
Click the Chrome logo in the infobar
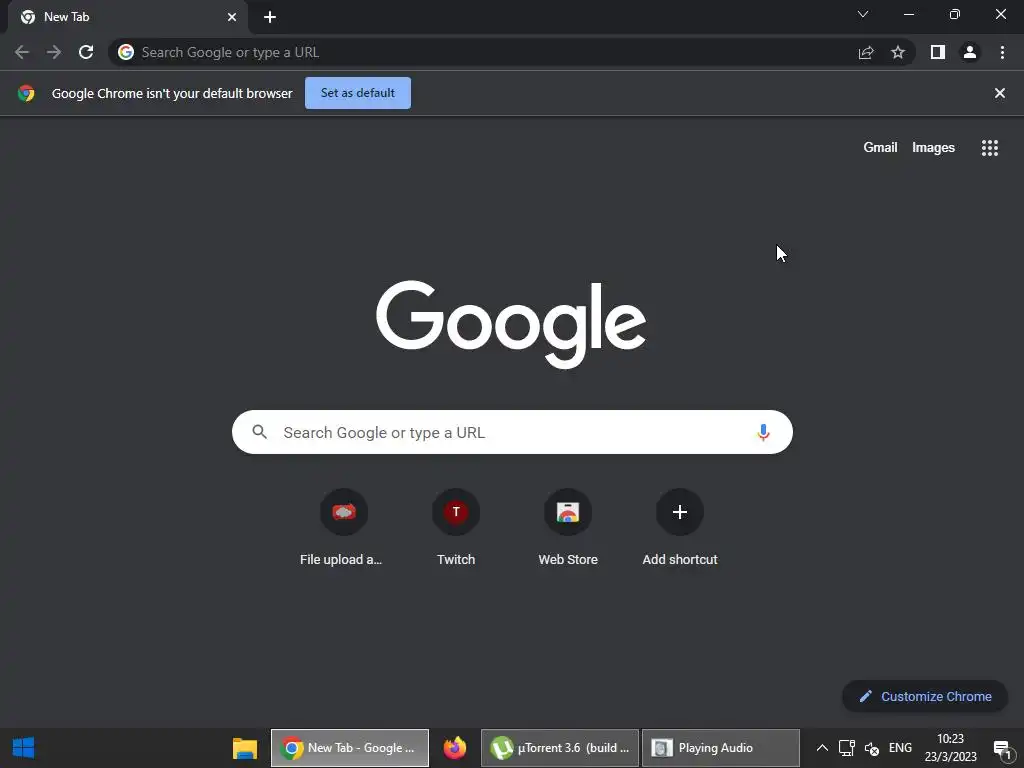pyautogui.click(x=26, y=93)
